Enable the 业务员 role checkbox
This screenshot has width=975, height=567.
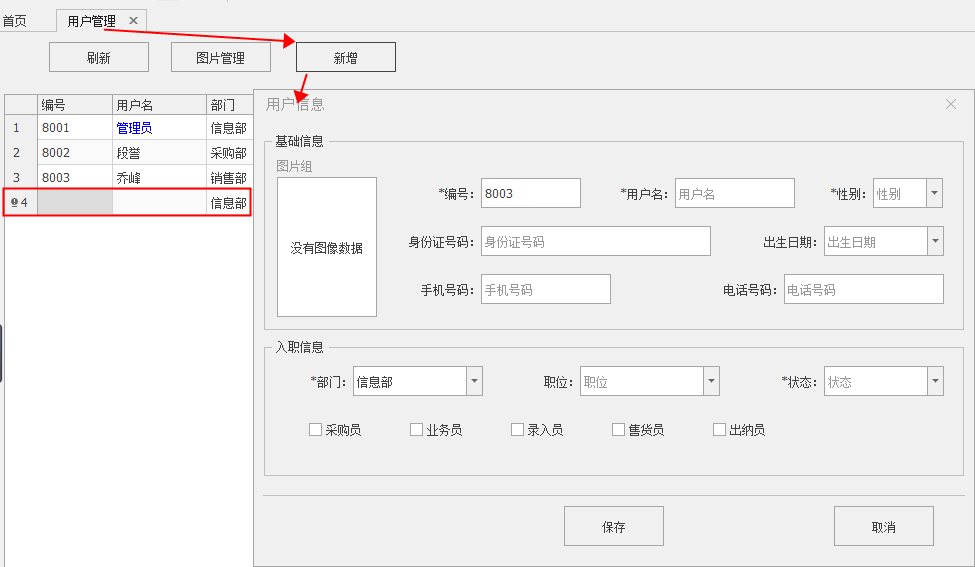(416, 430)
